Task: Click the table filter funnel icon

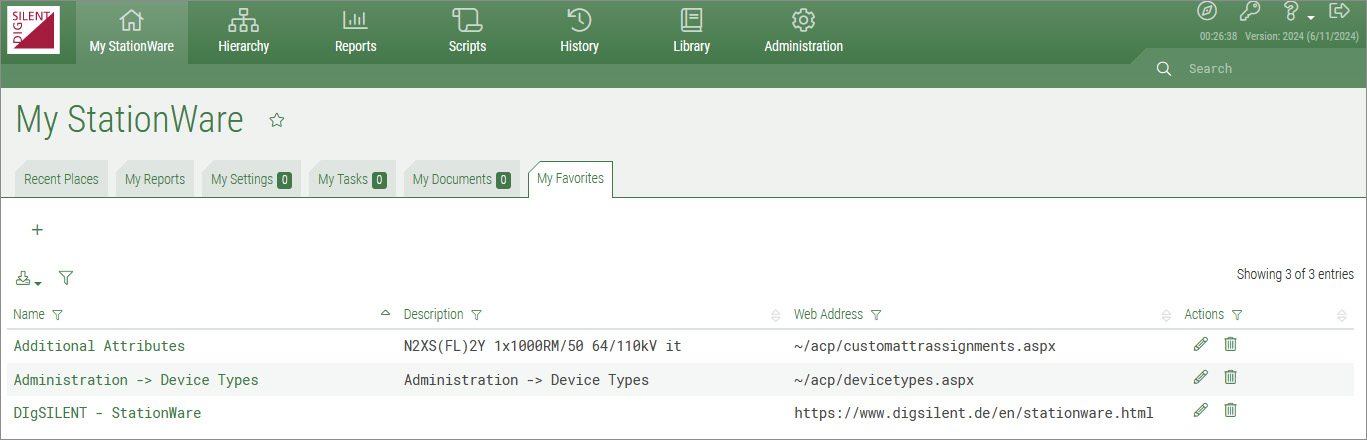Action: [x=66, y=278]
